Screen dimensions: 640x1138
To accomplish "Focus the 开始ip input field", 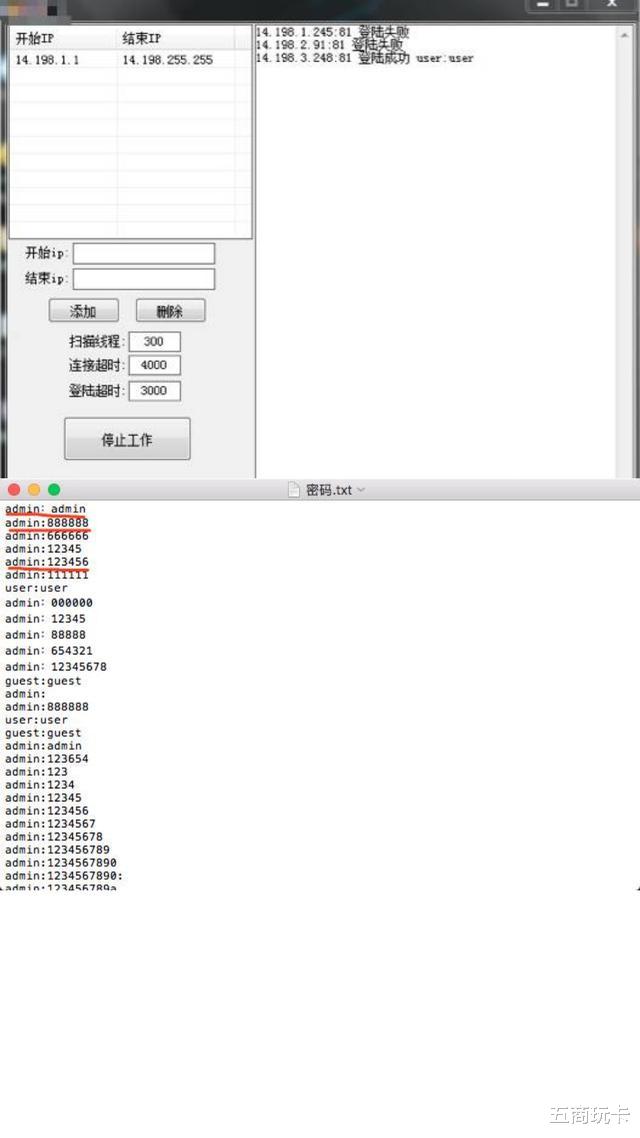I will point(144,253).
